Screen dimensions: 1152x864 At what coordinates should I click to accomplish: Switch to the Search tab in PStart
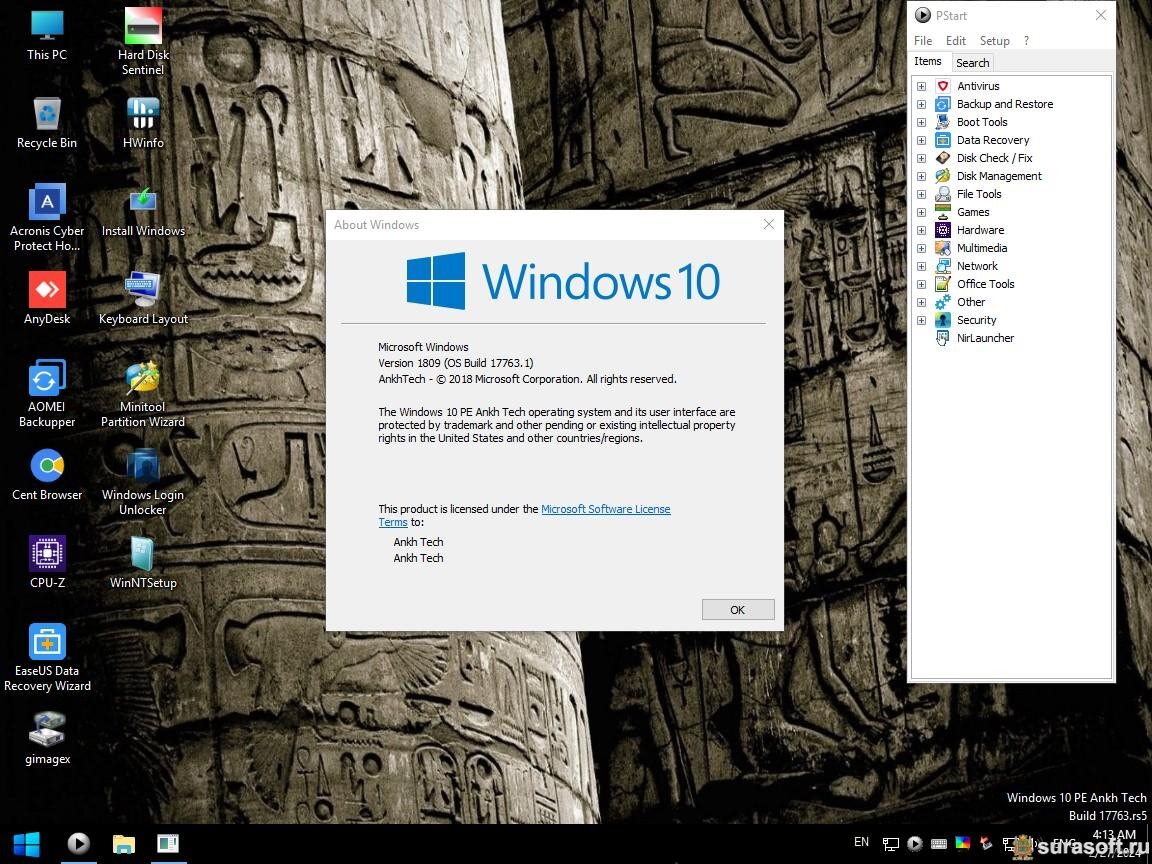(x=972, y=63)
